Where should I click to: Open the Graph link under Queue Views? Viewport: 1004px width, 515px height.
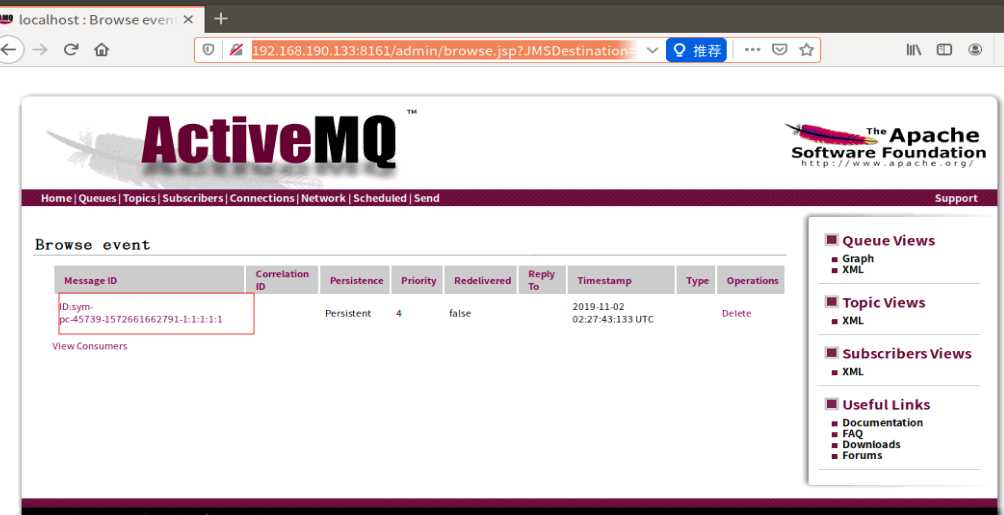[x=858, y=259]
